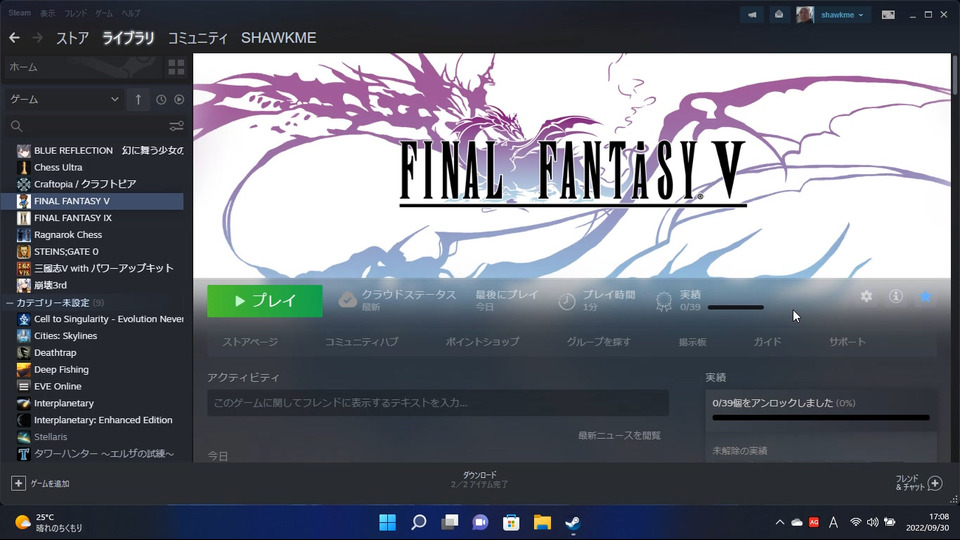Switch to the コミュニティ tab
The width and height of the screenshot is (960, 540).
coord(198,38)
